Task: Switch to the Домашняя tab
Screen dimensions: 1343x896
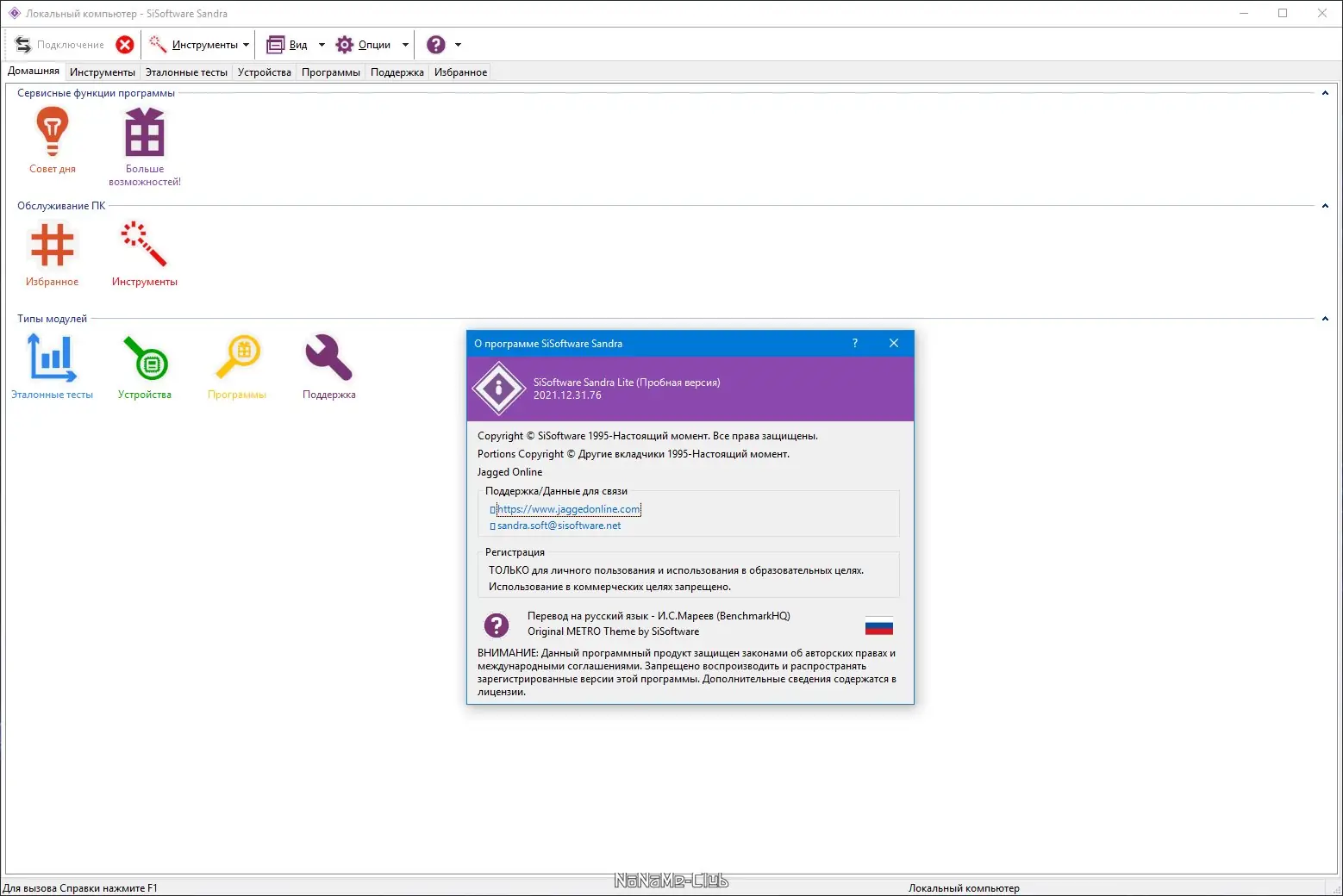Action: [34, 71]
